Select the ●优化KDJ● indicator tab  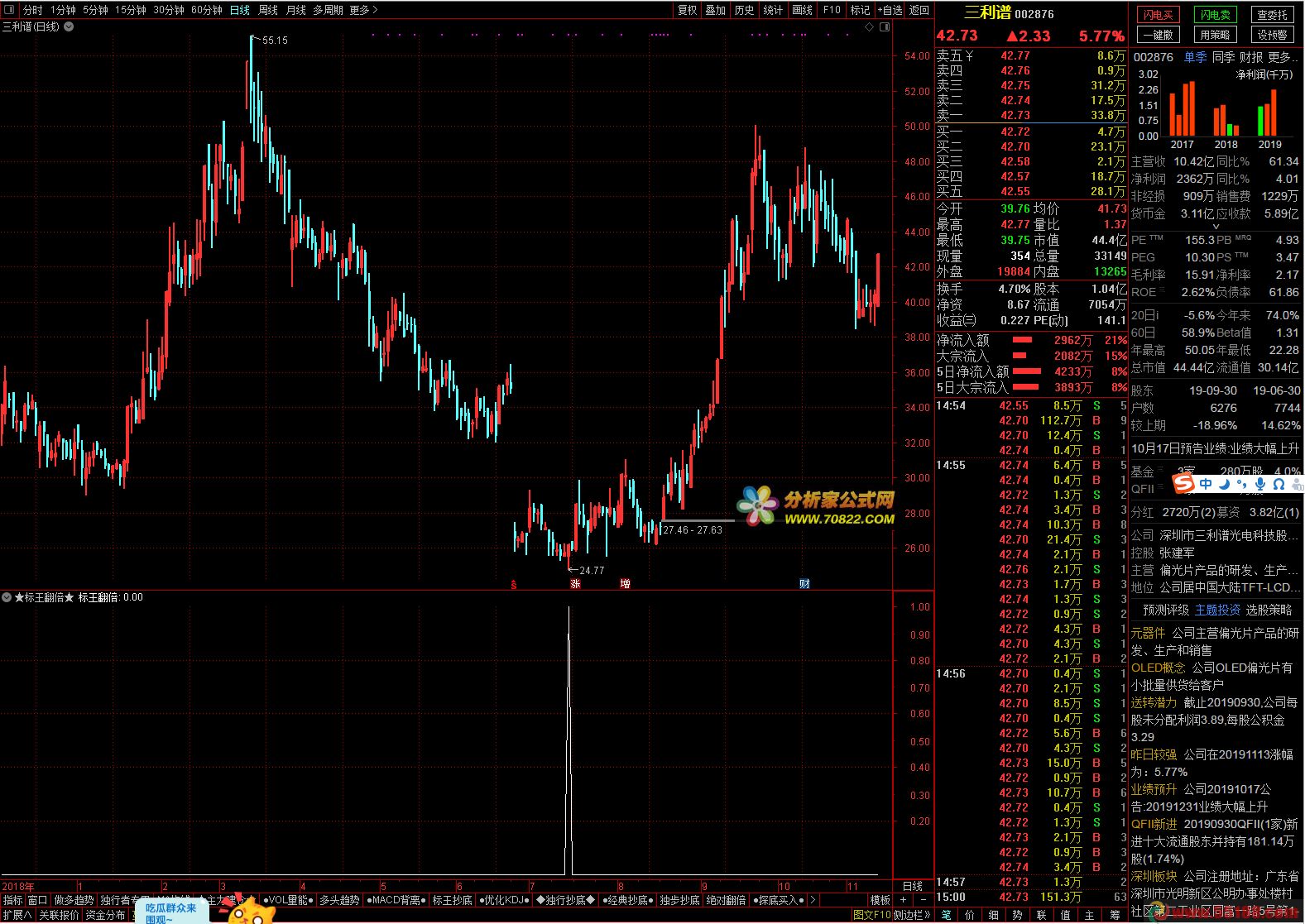click(504, 900)
